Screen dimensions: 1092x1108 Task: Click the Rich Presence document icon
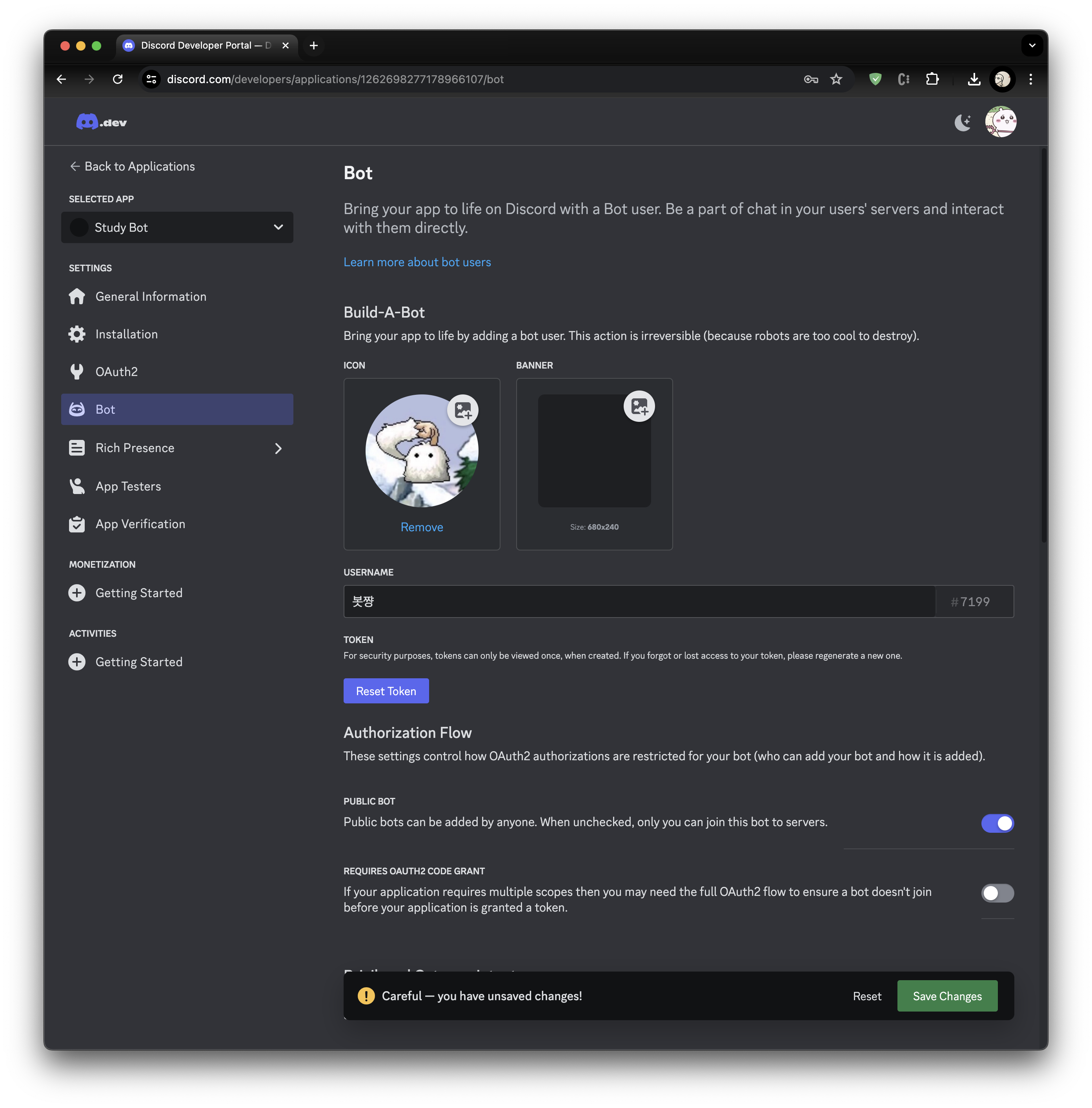tap(77, 448)
